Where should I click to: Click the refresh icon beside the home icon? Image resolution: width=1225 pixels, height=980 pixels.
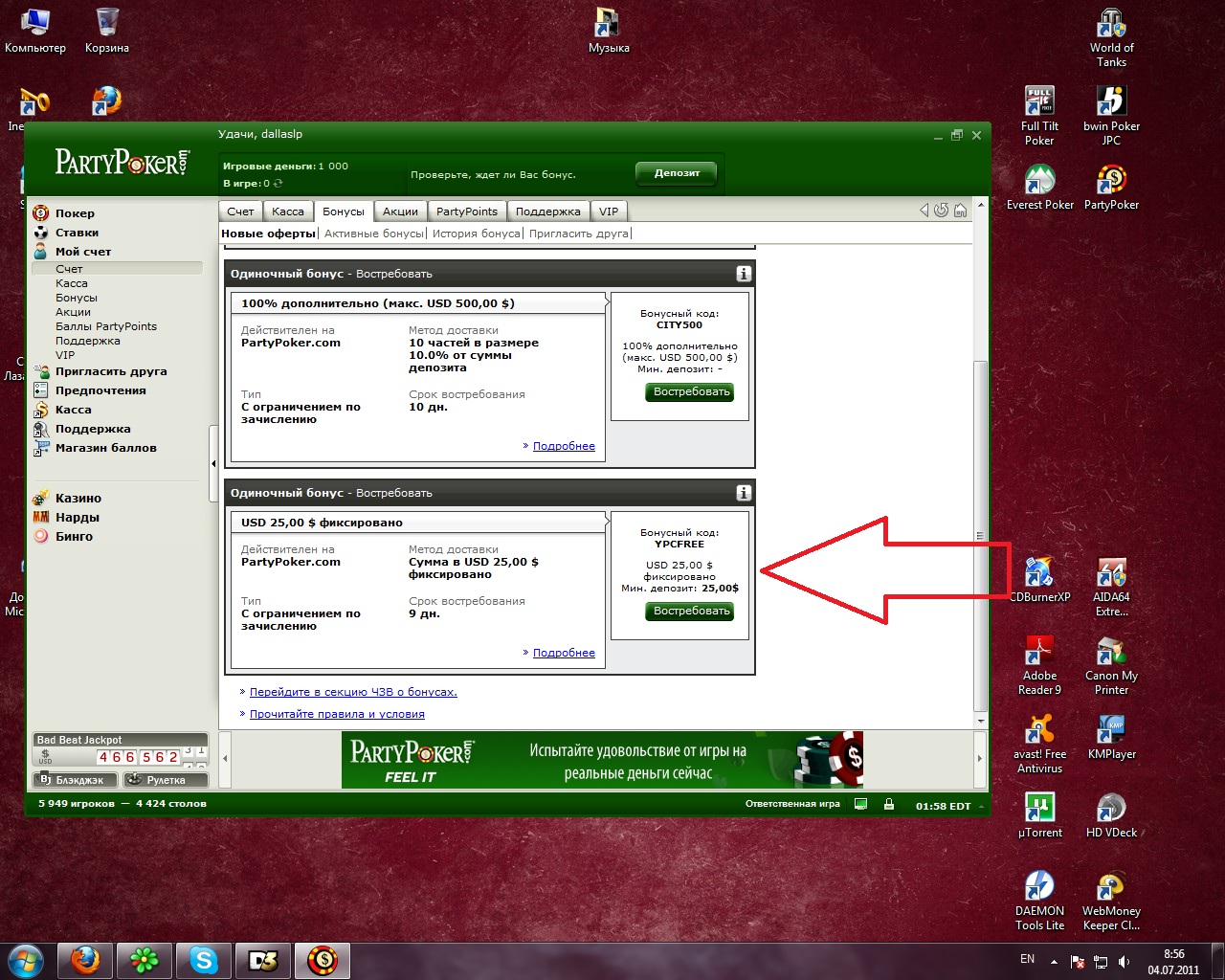(x=942, y=211)
